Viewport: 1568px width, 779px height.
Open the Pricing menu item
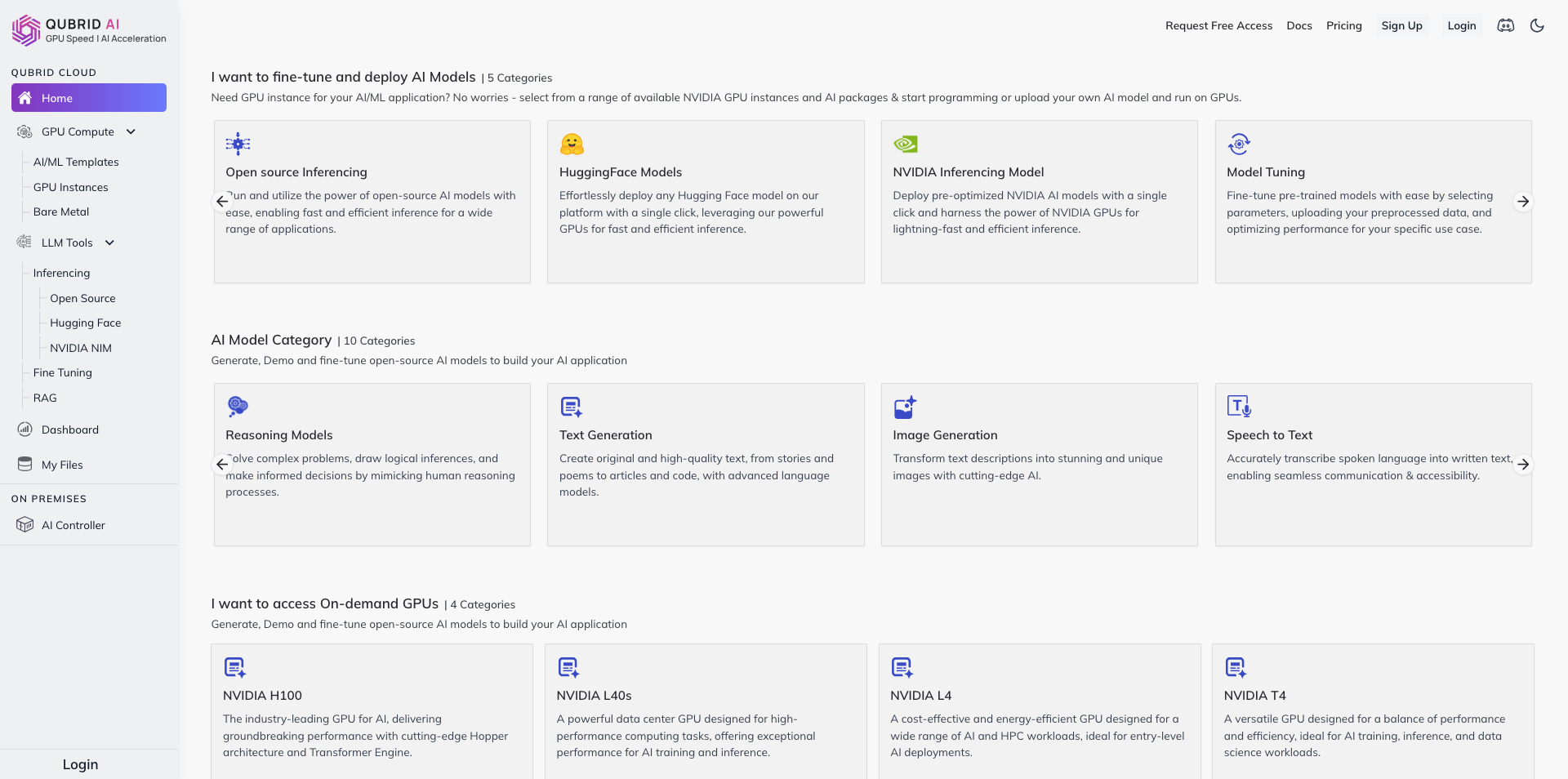[x=1343, y=25]
